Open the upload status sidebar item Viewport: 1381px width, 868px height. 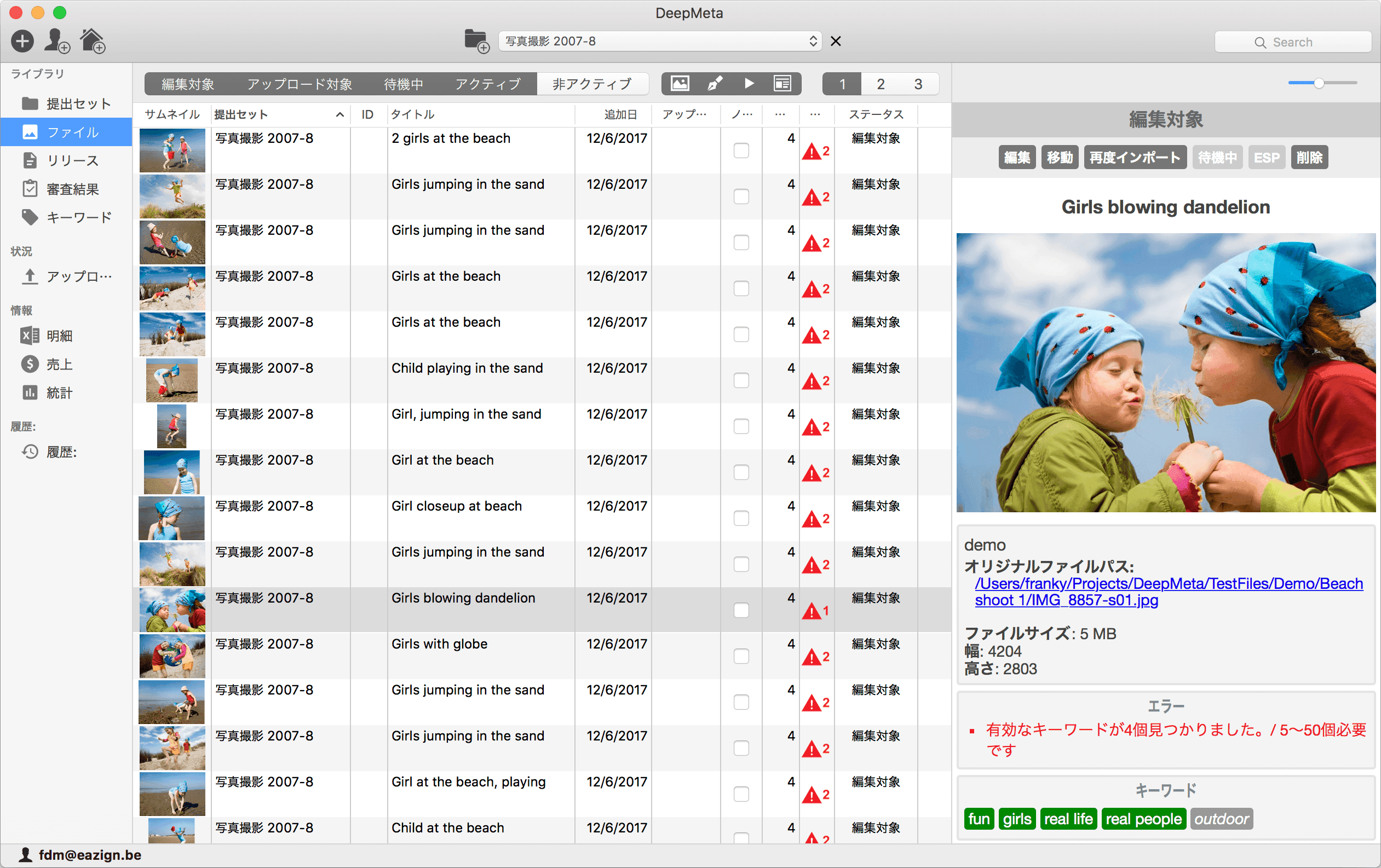[x=66, y=276]
